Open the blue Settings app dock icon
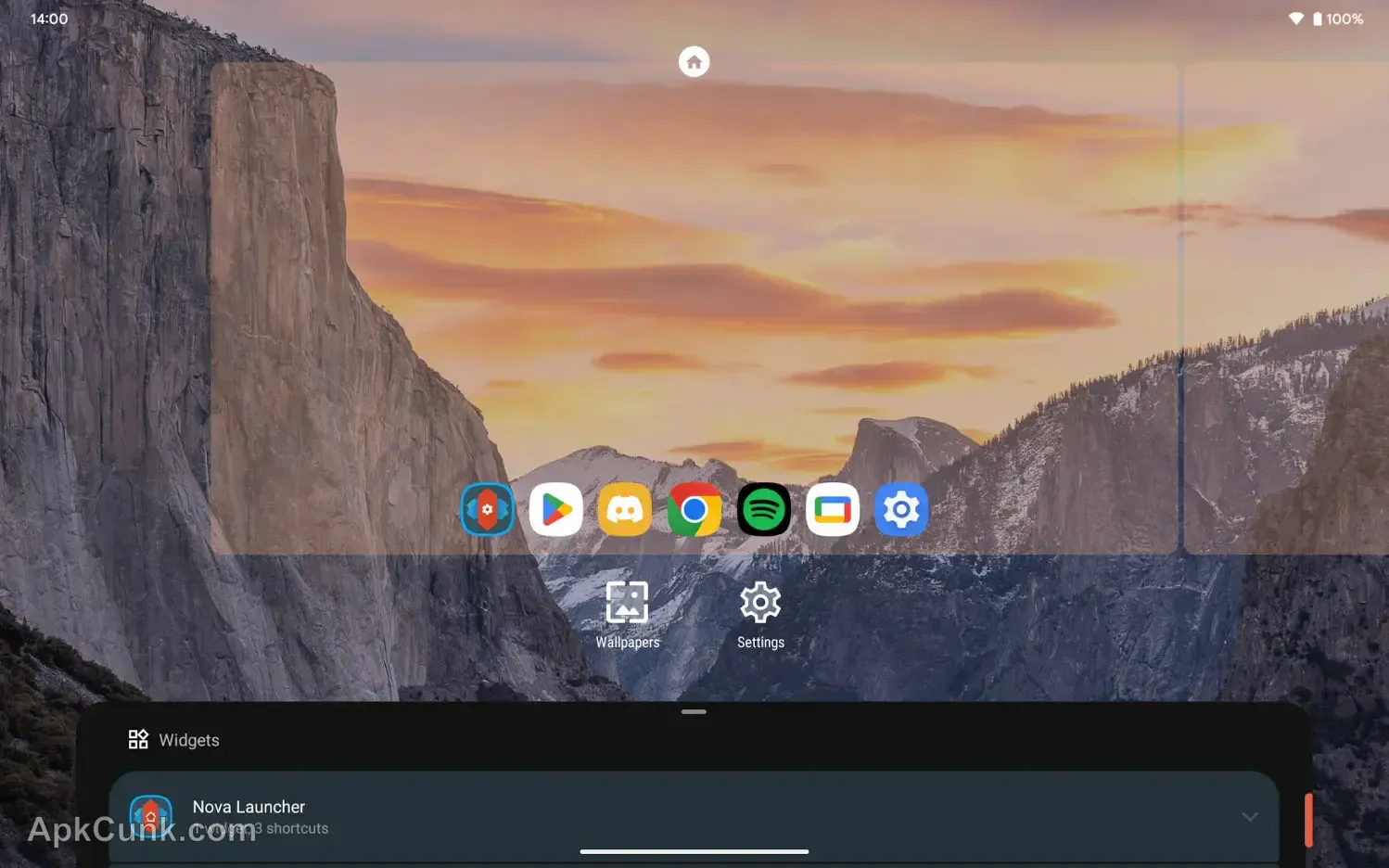This screenshot has height=868, width=1389. [901, 509]
